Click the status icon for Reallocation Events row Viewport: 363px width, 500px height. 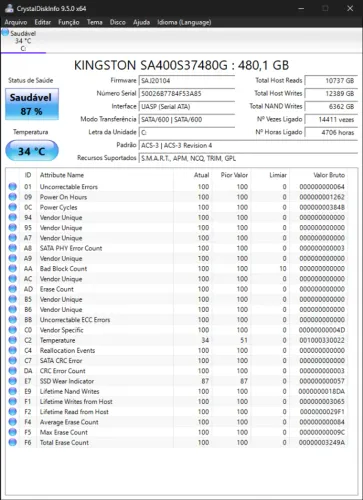(x=13, y=350)
